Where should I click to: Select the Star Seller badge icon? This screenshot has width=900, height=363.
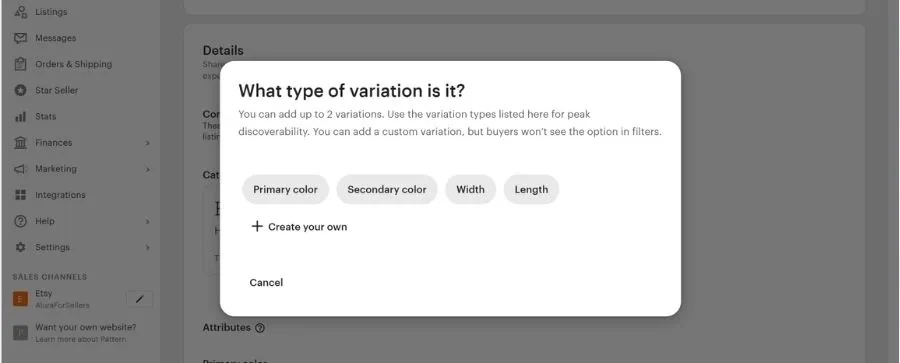21,90
